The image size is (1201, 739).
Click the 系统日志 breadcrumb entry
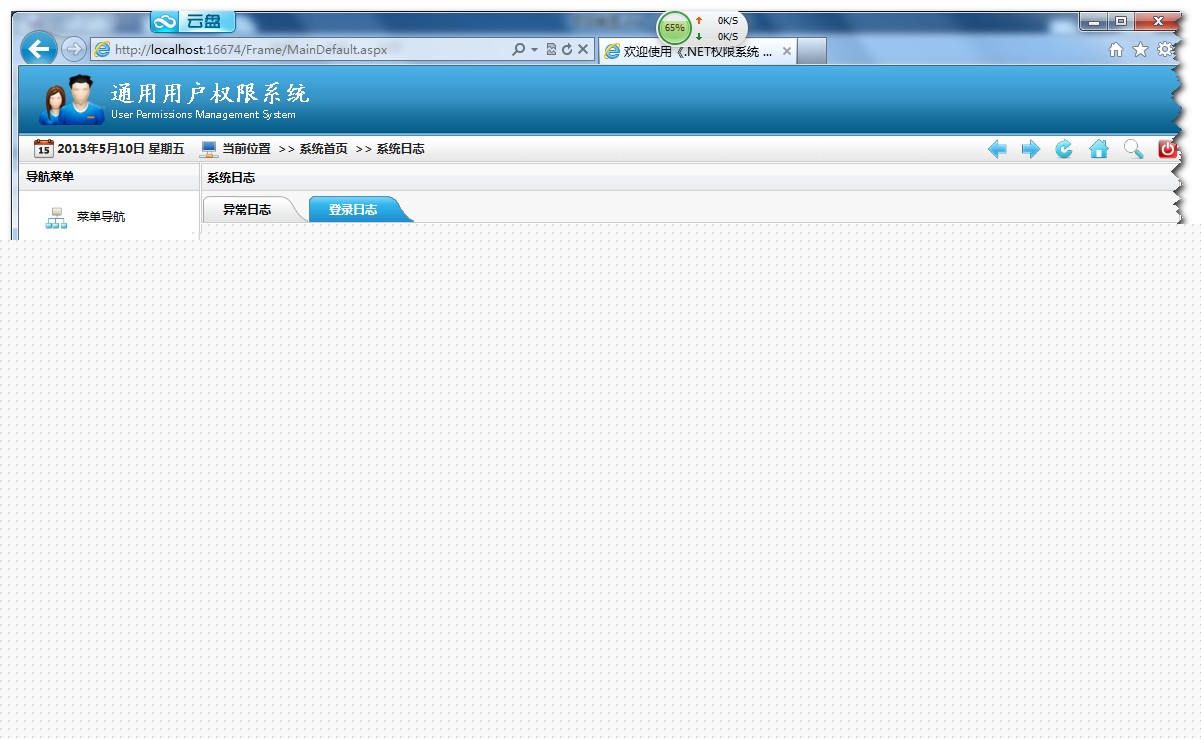coord(400,149)
